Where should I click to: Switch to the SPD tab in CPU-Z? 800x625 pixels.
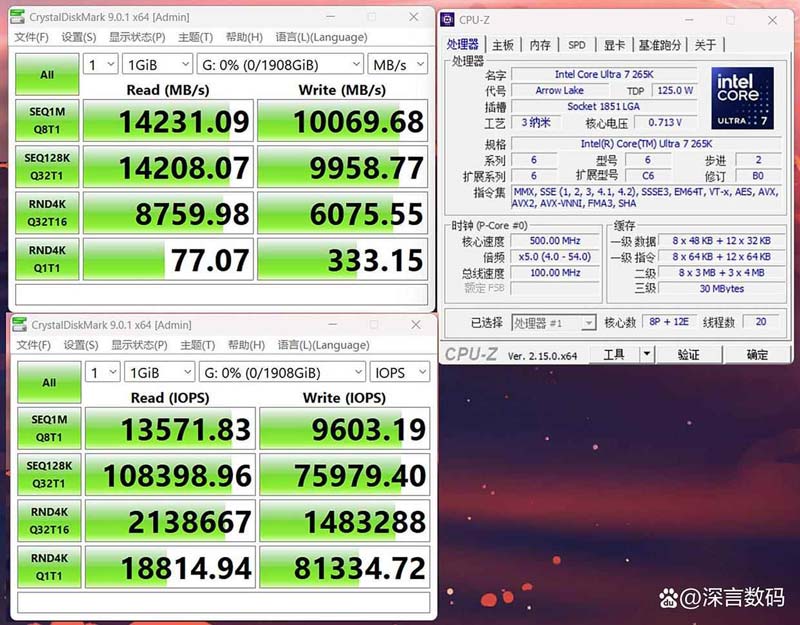click(577, 45)
